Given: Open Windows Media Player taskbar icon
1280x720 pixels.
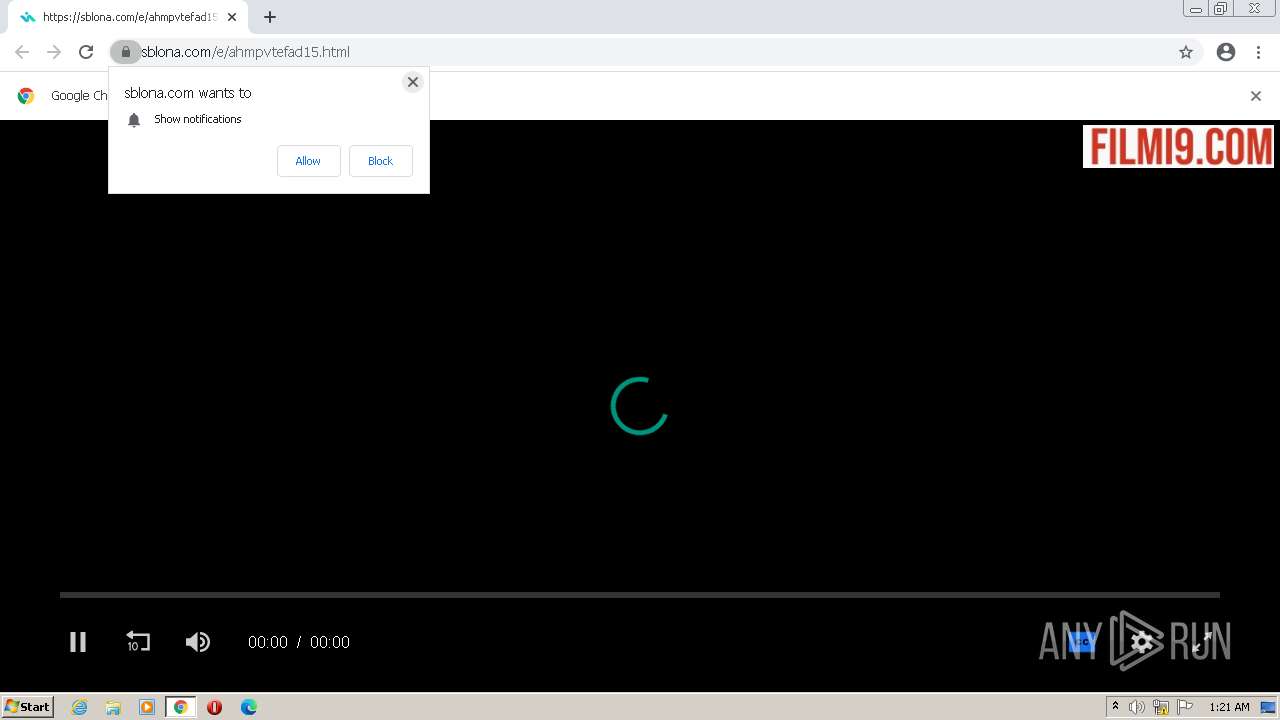Looking at the screenshot, I should [x=147, y=707].
